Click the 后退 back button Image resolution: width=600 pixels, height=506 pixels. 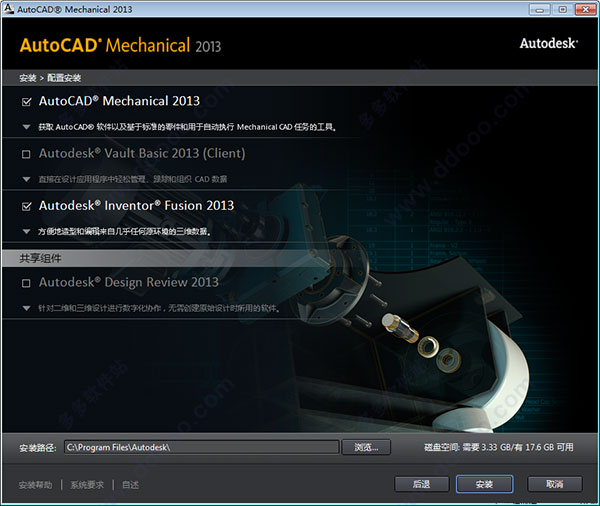pyautogui.click(x=421, y=484)
